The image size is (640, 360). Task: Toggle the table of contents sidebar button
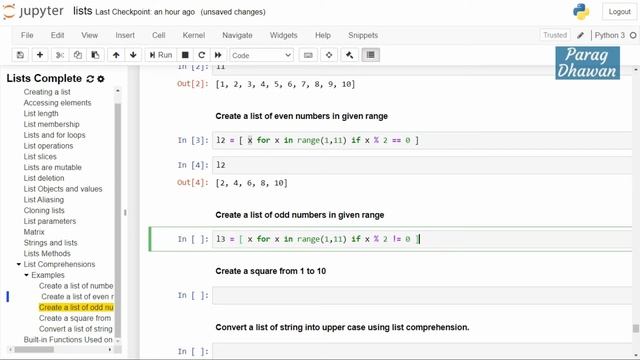371,55
